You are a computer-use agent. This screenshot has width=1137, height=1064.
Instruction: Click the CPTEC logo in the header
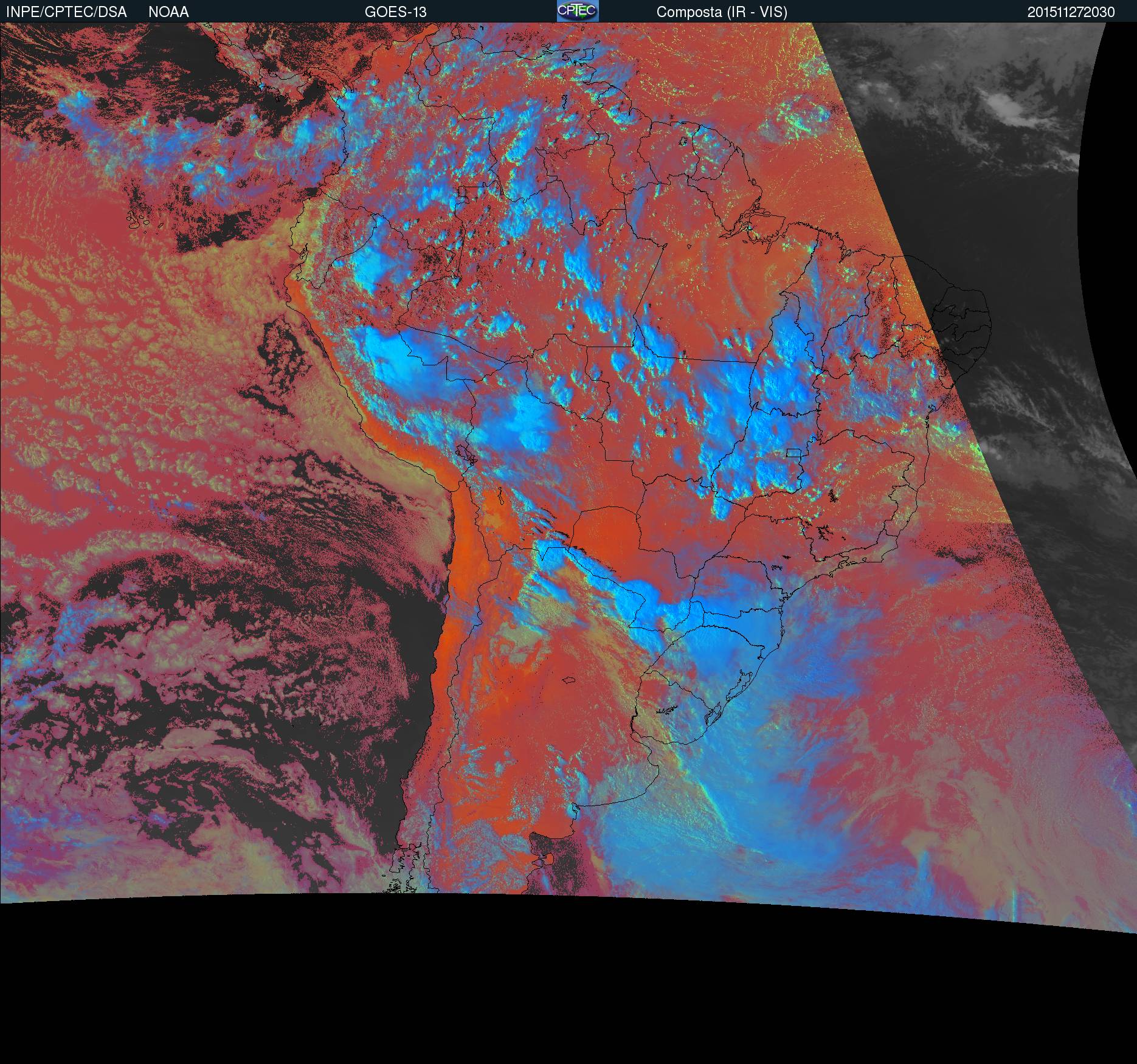point(577,11)
